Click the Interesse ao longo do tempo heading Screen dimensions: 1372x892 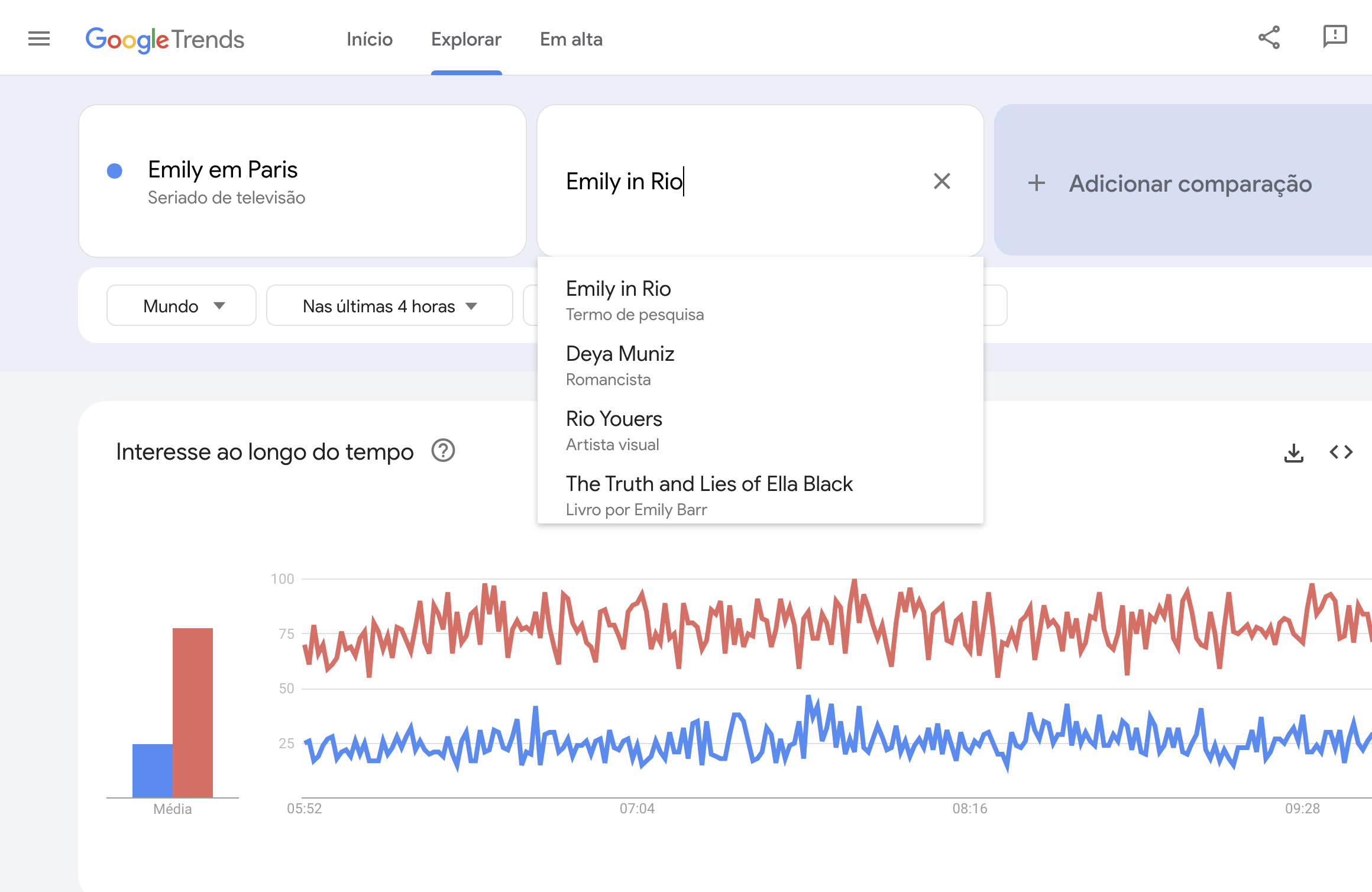[264, 452]
